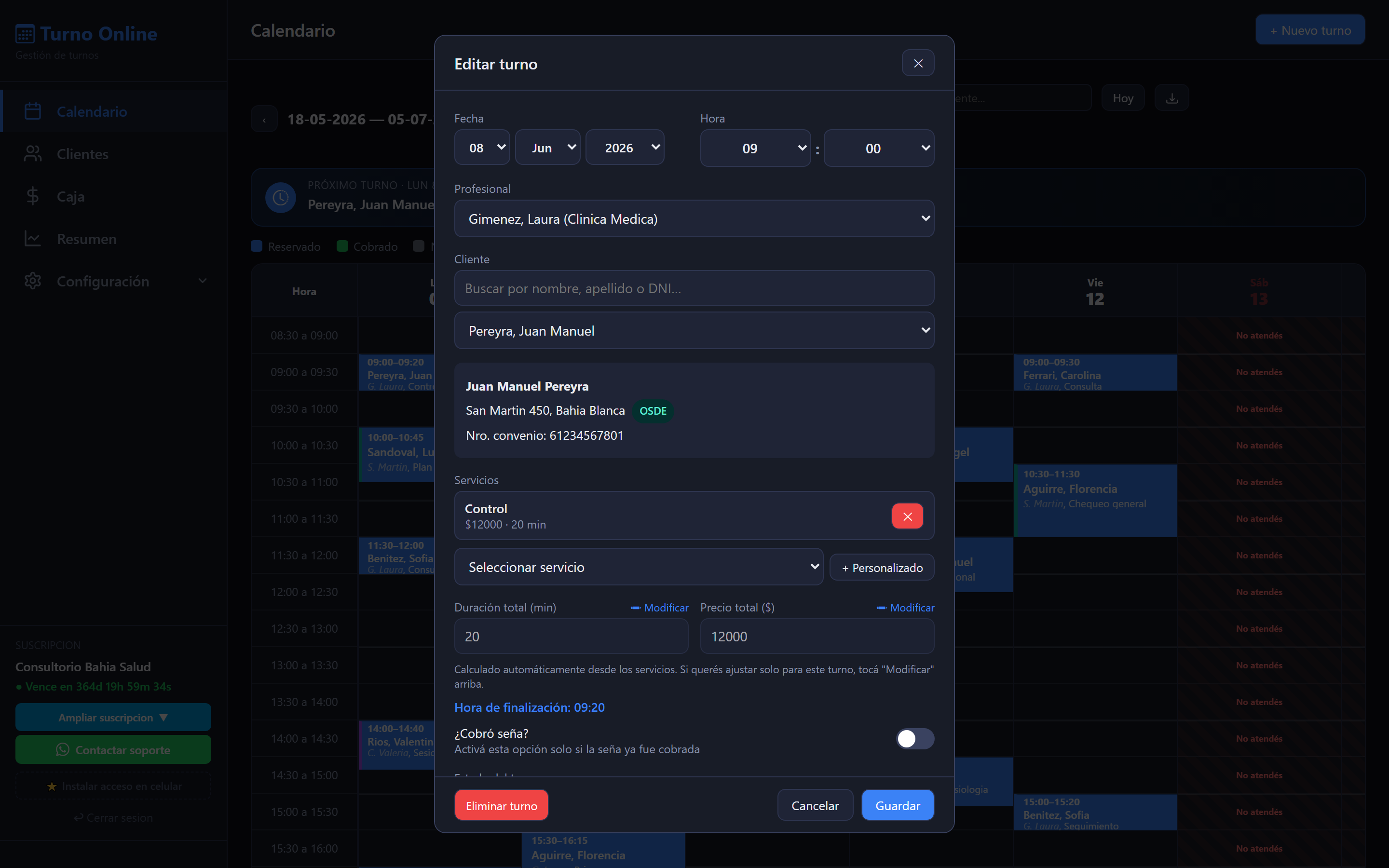Click the Clientes people icon in sidebar
This screenshot has width=1389, height=868.
33,154
